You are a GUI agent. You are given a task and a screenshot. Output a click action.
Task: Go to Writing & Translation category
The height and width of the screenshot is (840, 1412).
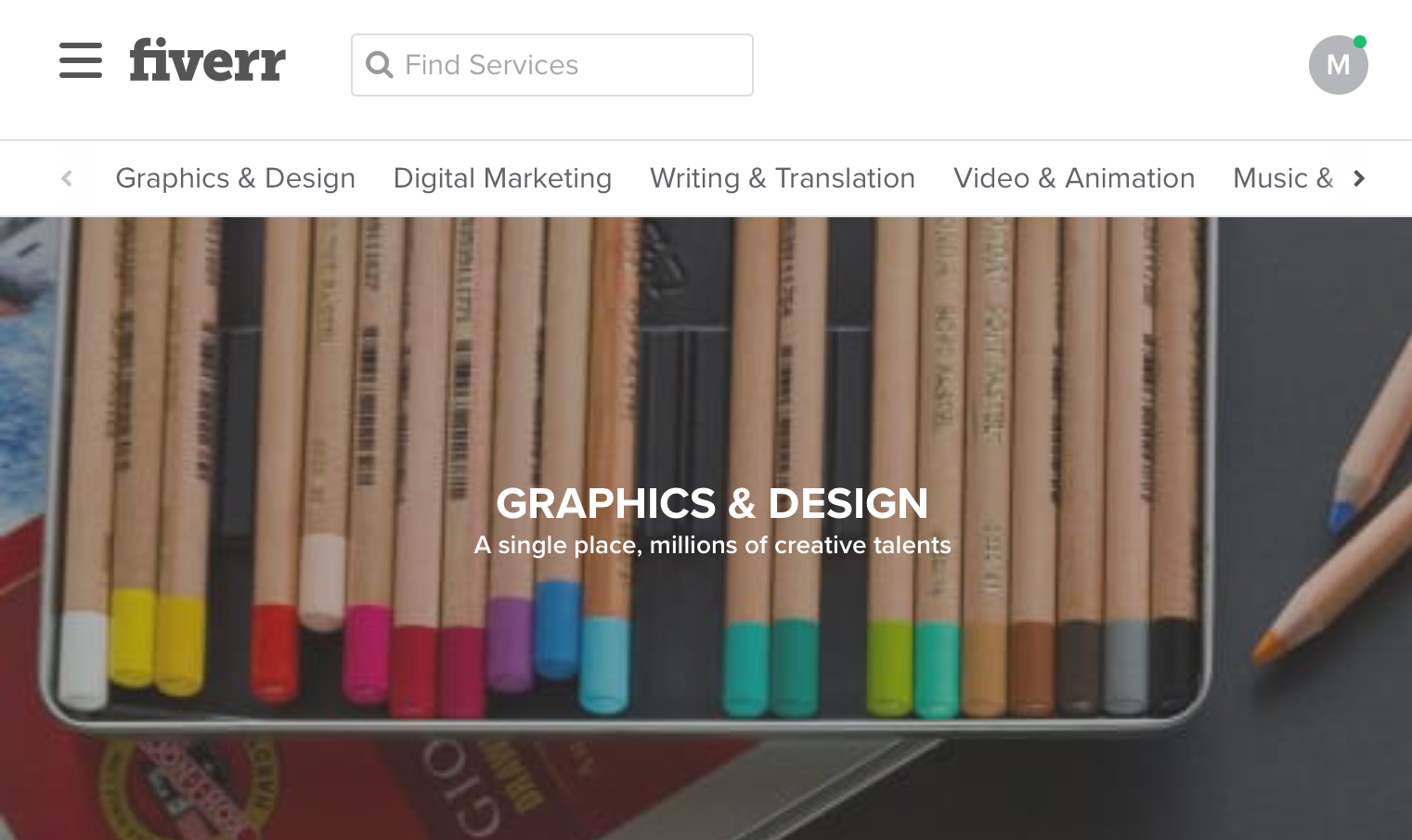(783, 178)
